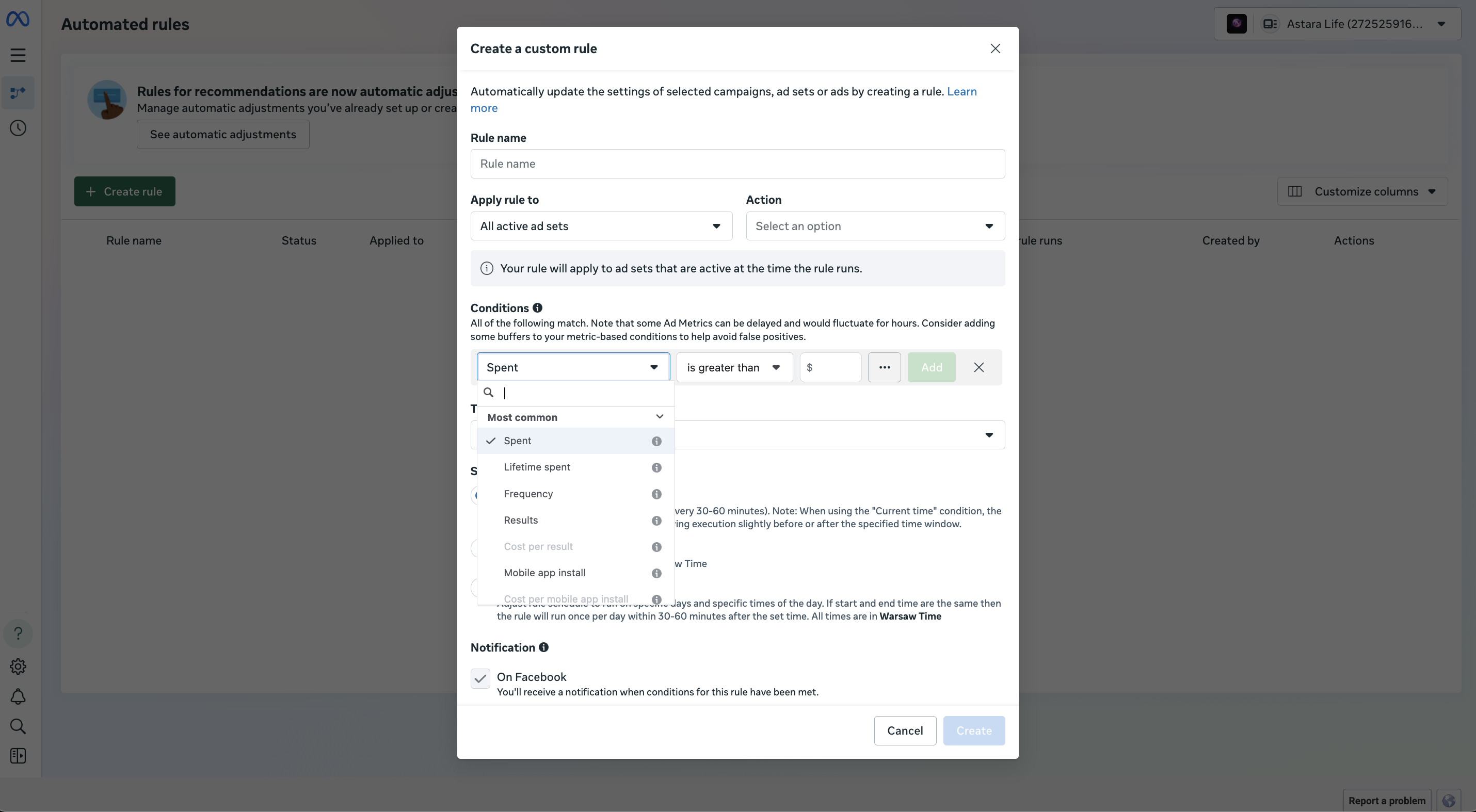The height and width of the screenshot is (812, 1476).
Task: Click the ellipsis options in condition row
Action: click(x=884, y=367)
